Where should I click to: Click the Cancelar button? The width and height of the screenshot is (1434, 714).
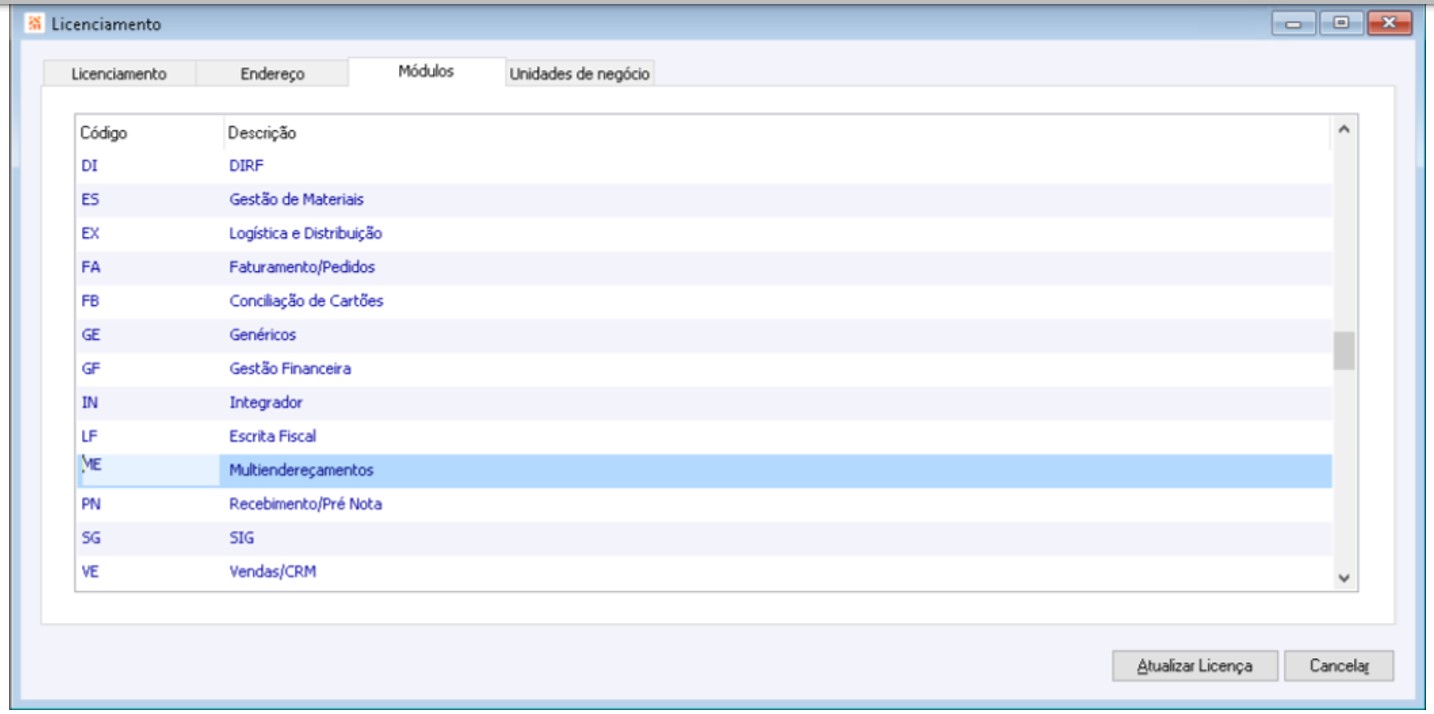1338,665
